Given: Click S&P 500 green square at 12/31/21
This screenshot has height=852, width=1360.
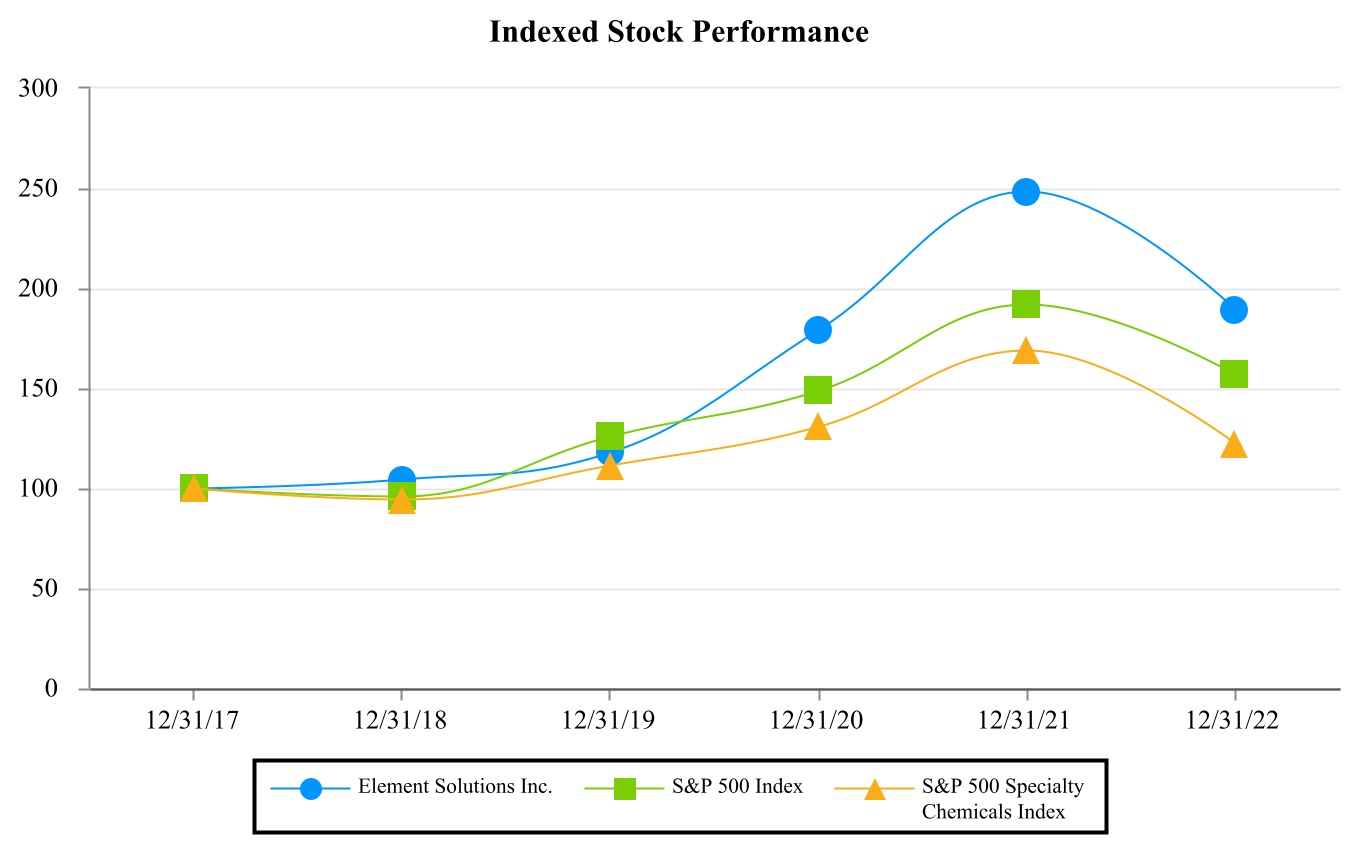Looking at the screenshot, I should [1025, 303].
